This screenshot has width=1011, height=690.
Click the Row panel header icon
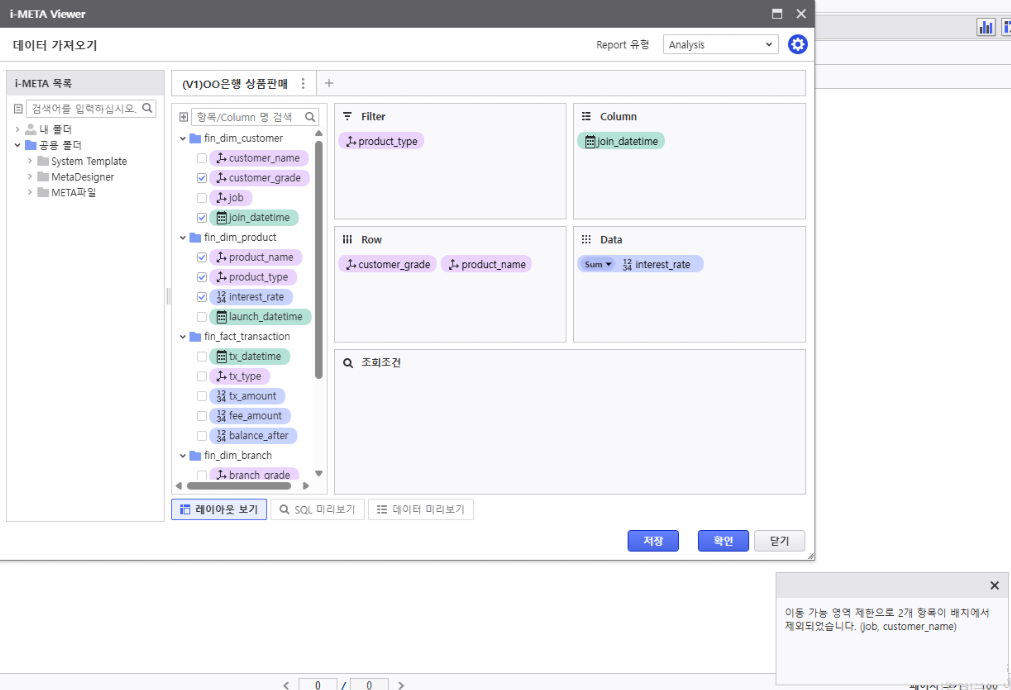point(348,239)
